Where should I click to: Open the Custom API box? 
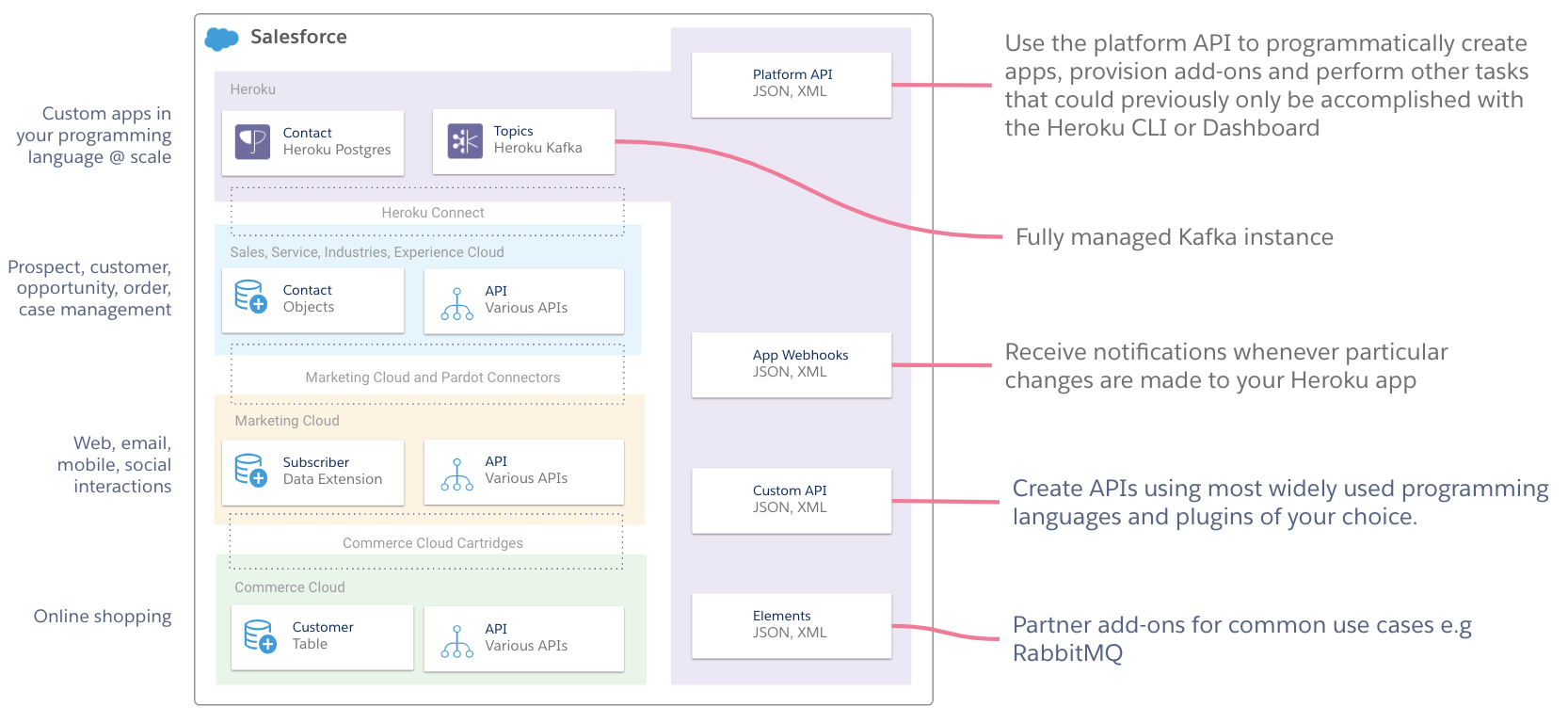coord(792,501)
